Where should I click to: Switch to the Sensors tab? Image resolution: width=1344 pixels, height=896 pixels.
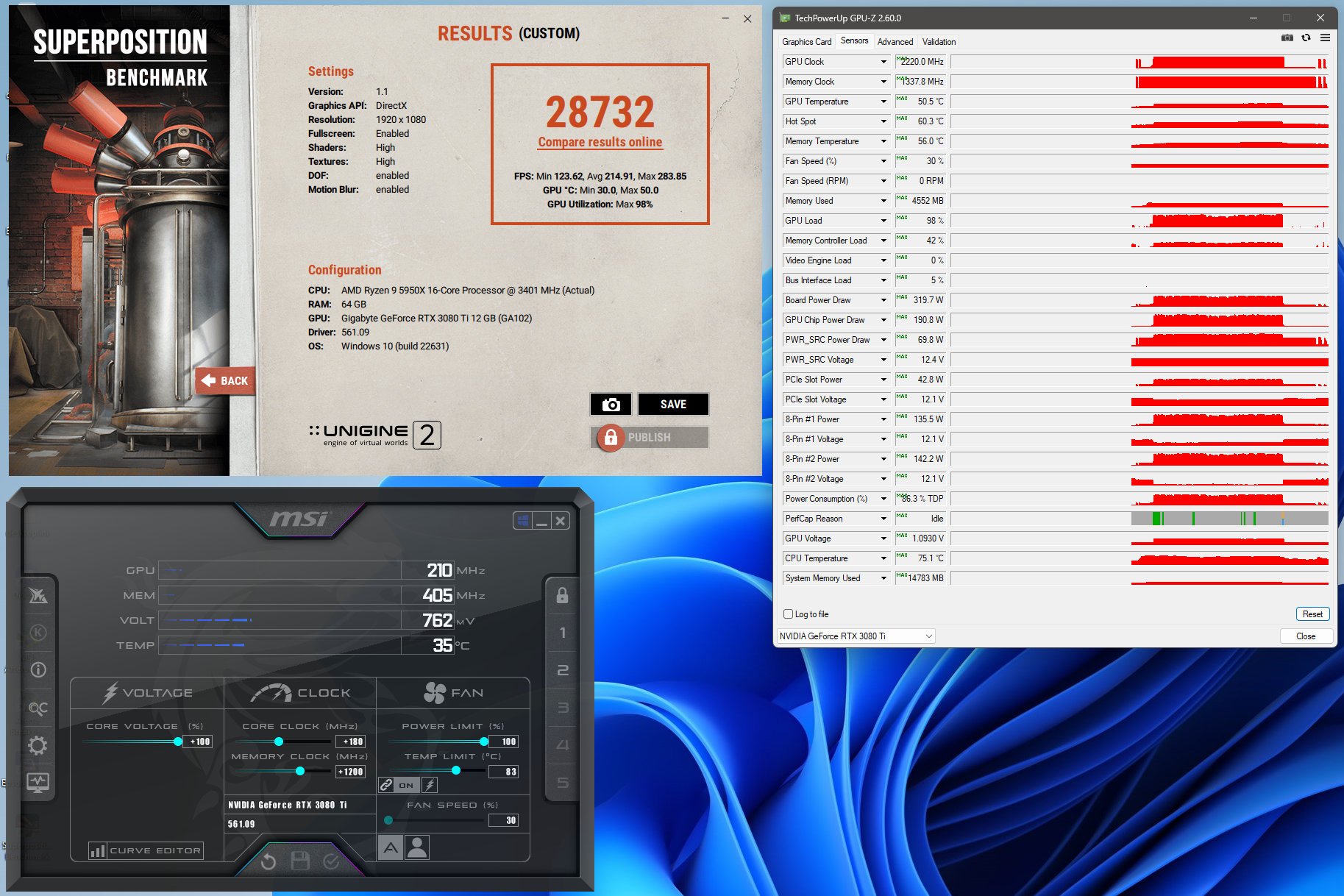tap(855, 41)
